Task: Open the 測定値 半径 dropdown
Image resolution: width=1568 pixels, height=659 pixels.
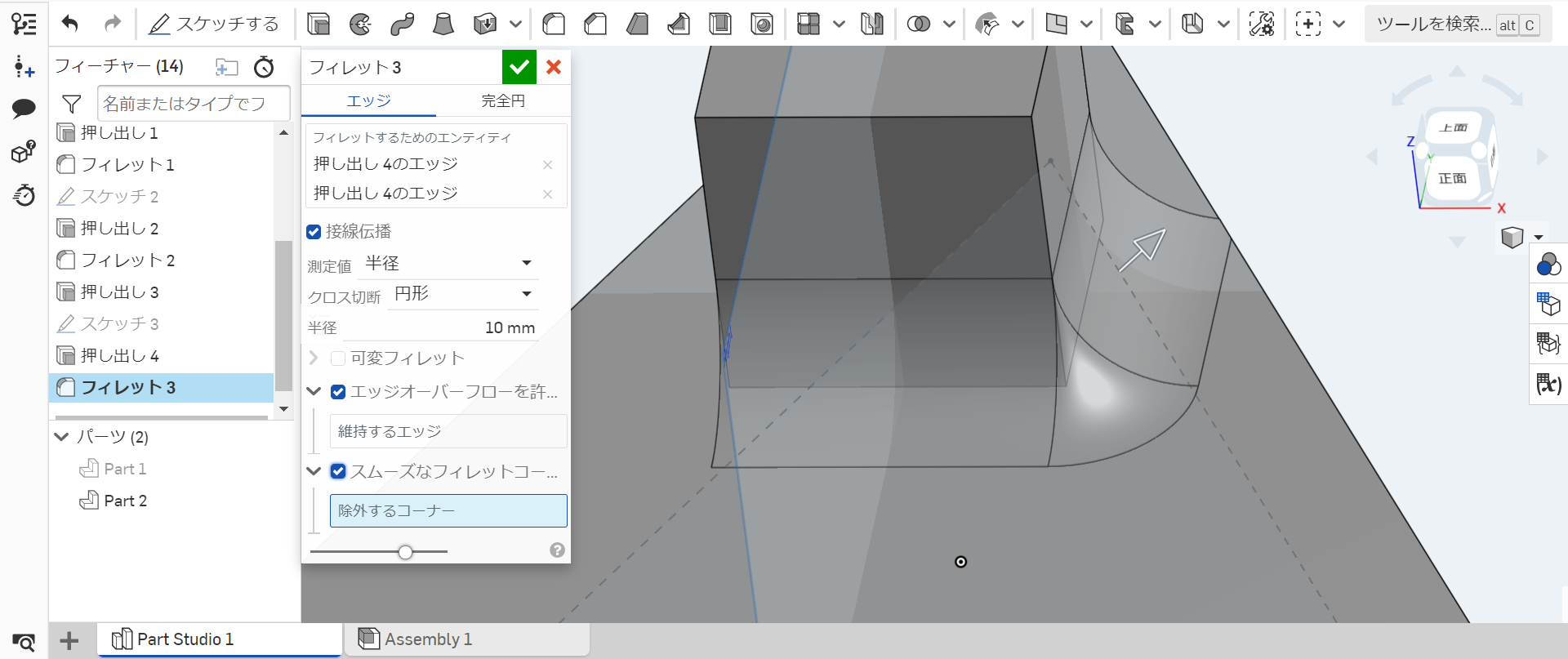Action: coord(448,263)
